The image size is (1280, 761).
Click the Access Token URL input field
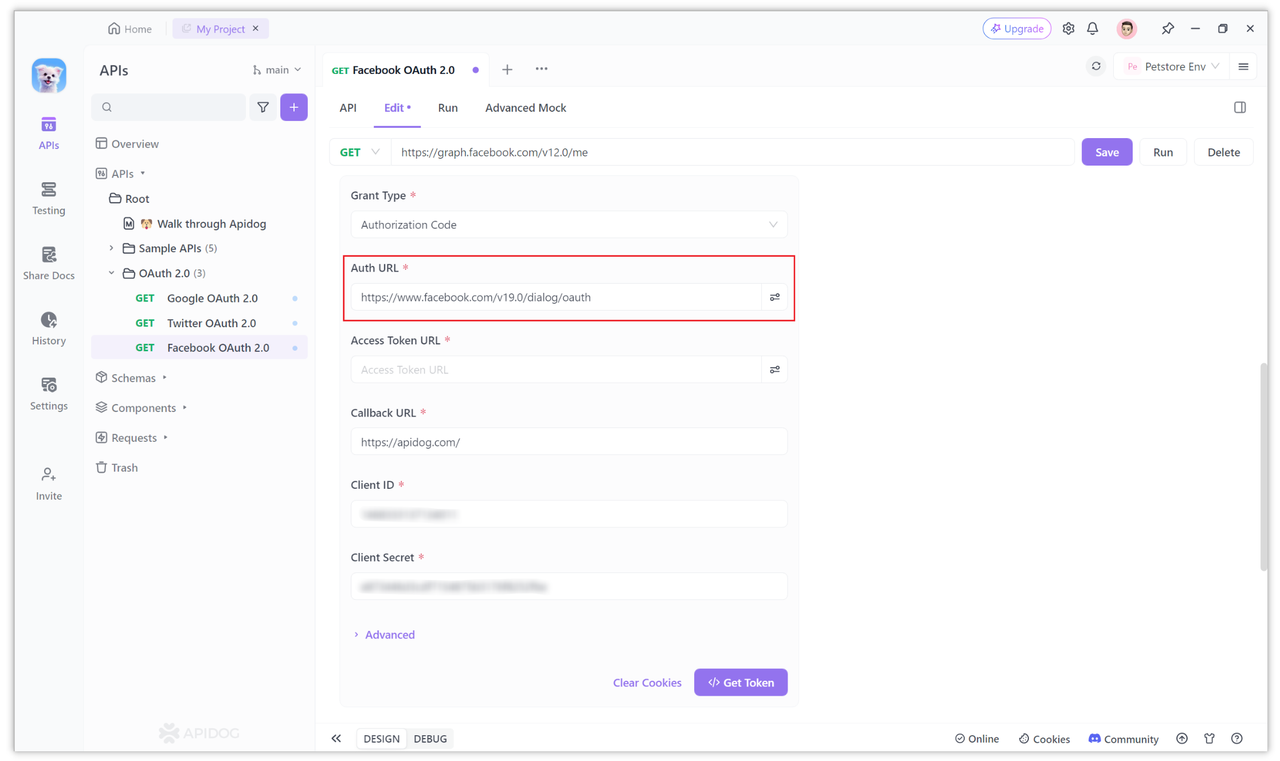coord(556,369)
